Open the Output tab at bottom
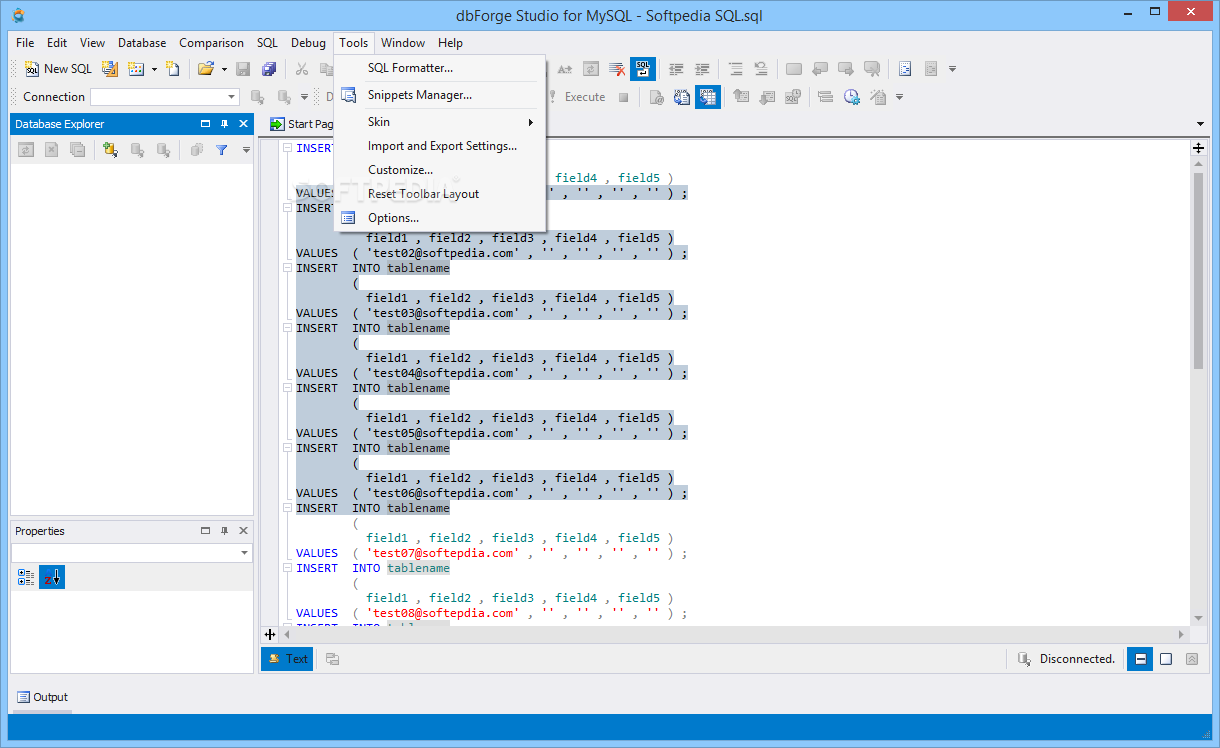This screenshot has height=748, width=1220. click(42, 697)
